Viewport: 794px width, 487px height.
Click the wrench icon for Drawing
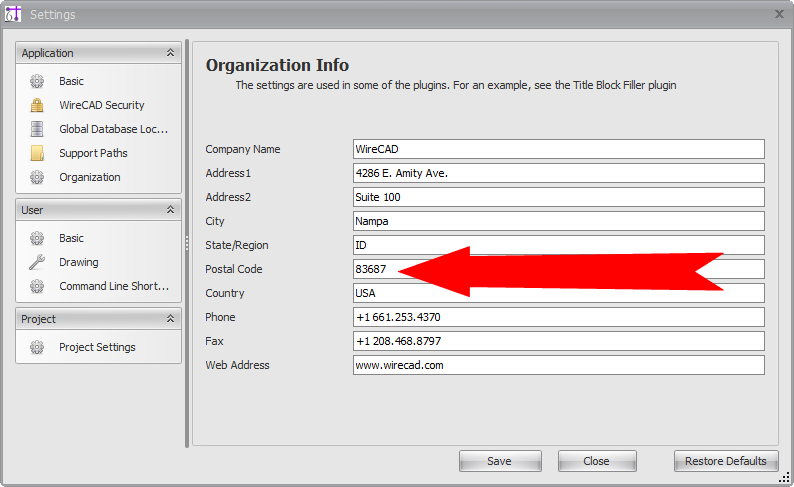tap(37, 262)
